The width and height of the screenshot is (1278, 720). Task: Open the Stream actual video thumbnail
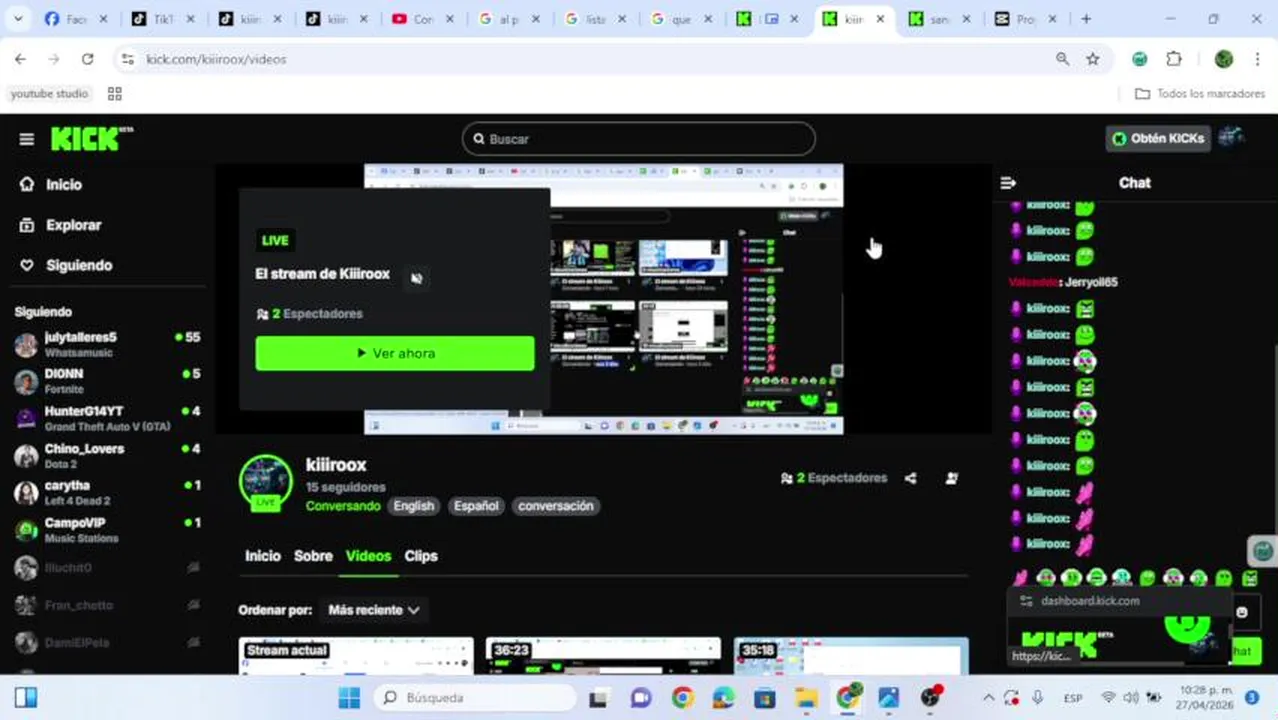click(x=356, y=656)
